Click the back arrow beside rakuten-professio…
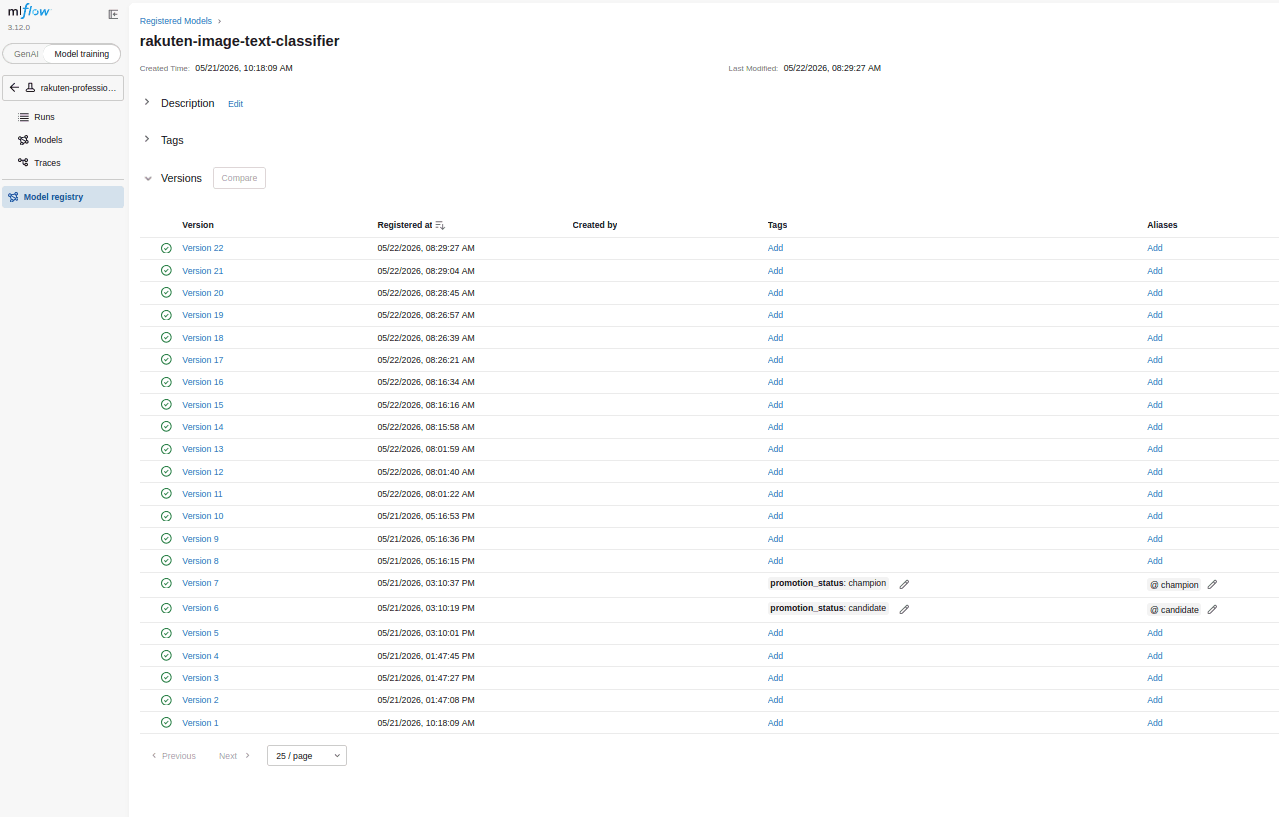 [14, 88]
